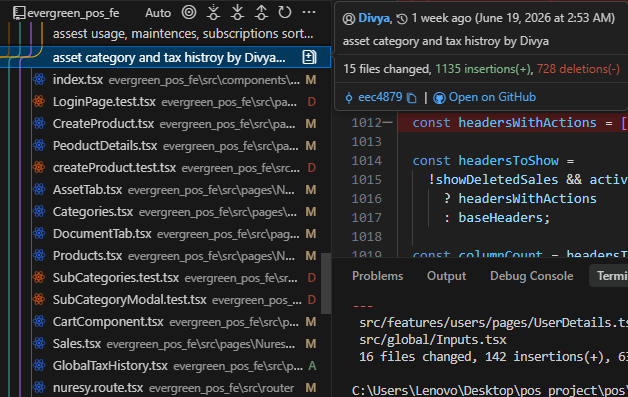Click the Push icon in graph toolbar

click(261, 12)
